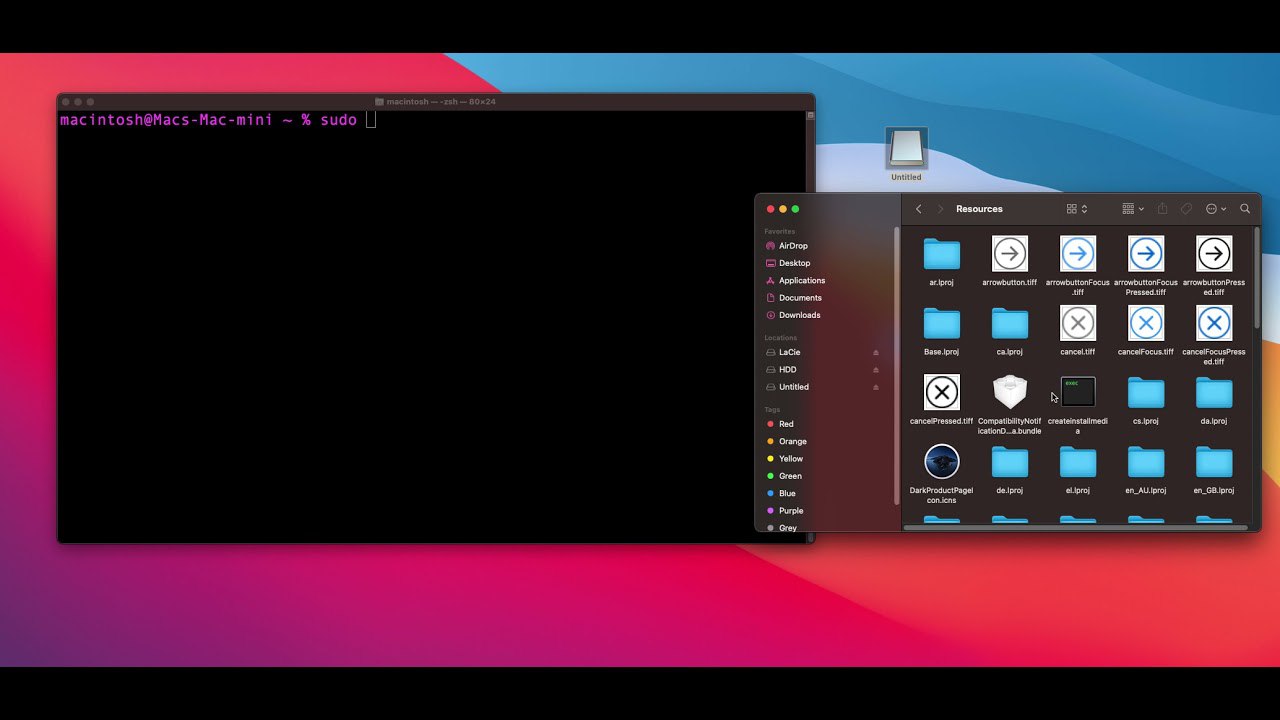Select the en_AU.lproj folder
Viewport: 1280px width, 720px height.
coord(1146,462)
